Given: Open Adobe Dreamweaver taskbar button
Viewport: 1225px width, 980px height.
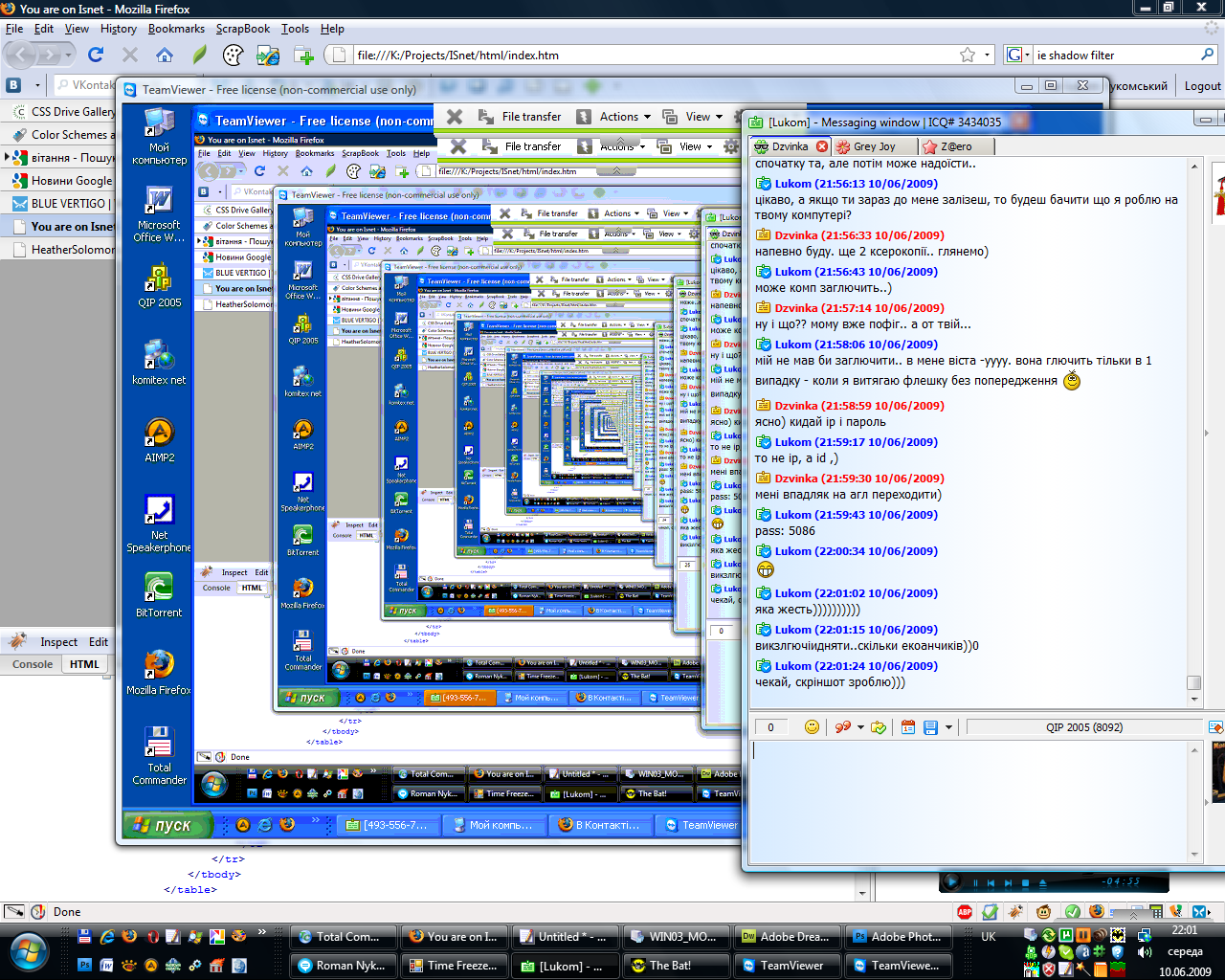Looking at the screenshot, I should [x=790, y=937].
